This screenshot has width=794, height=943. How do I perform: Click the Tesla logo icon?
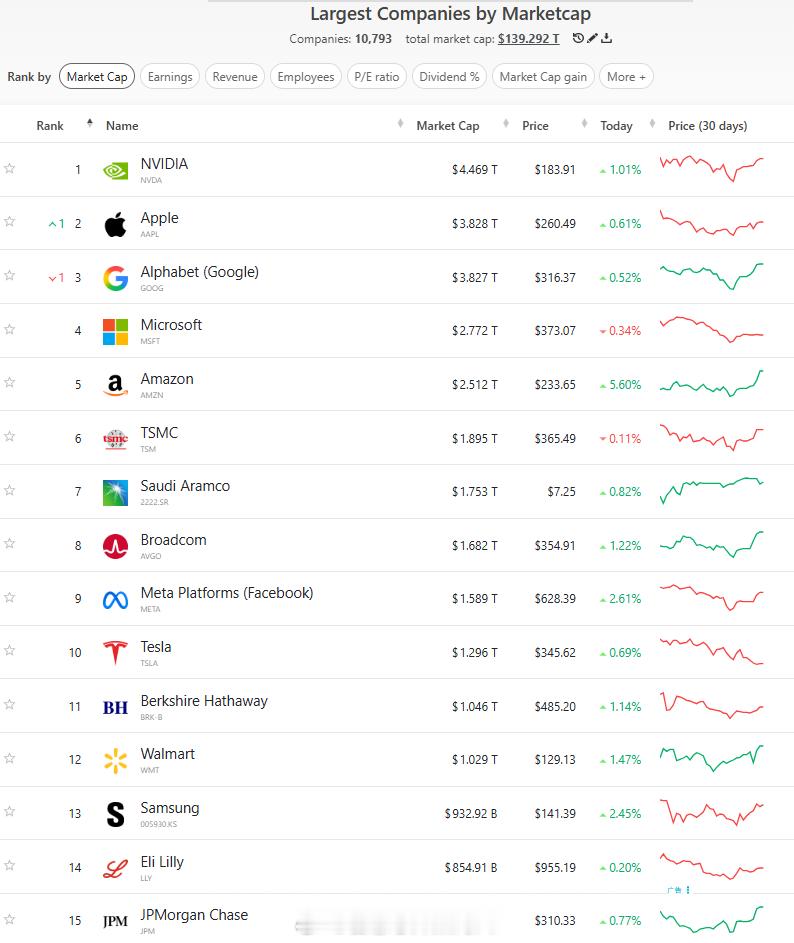(115, 653)
